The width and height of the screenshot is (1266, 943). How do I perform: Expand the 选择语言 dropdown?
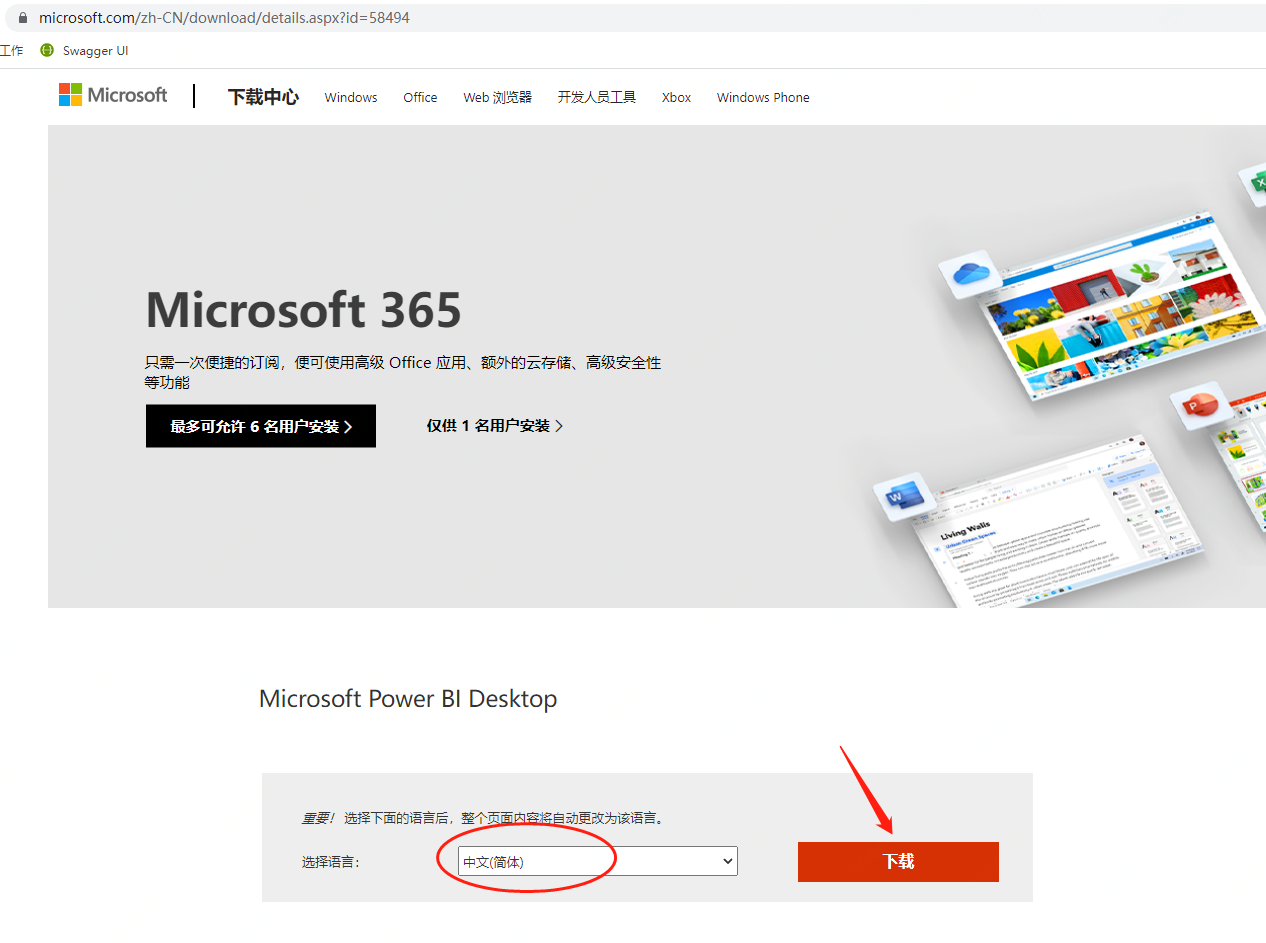pos(598,861)
